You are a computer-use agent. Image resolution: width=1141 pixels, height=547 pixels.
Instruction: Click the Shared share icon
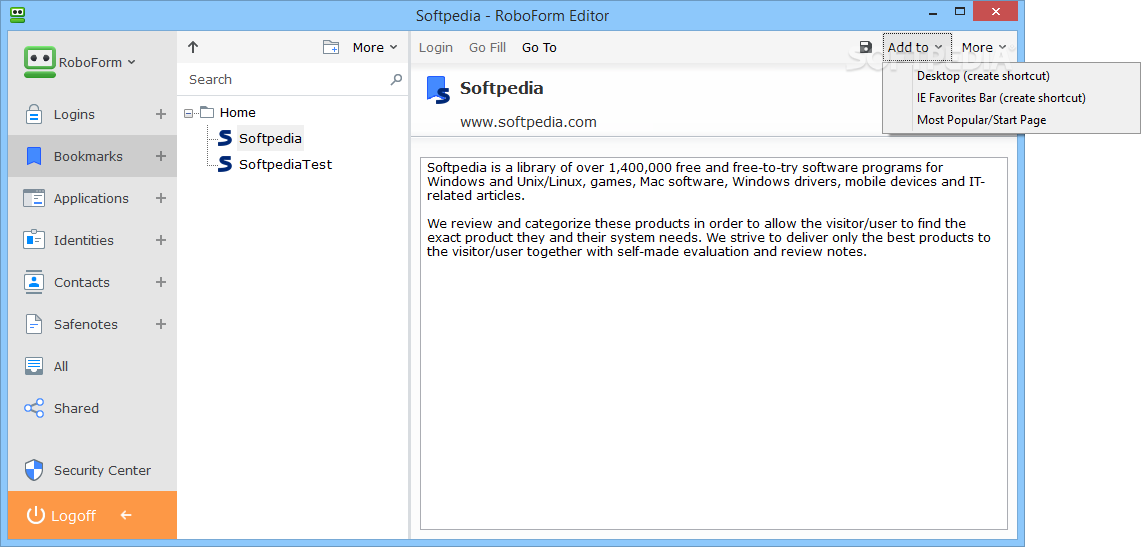[33, 408]
